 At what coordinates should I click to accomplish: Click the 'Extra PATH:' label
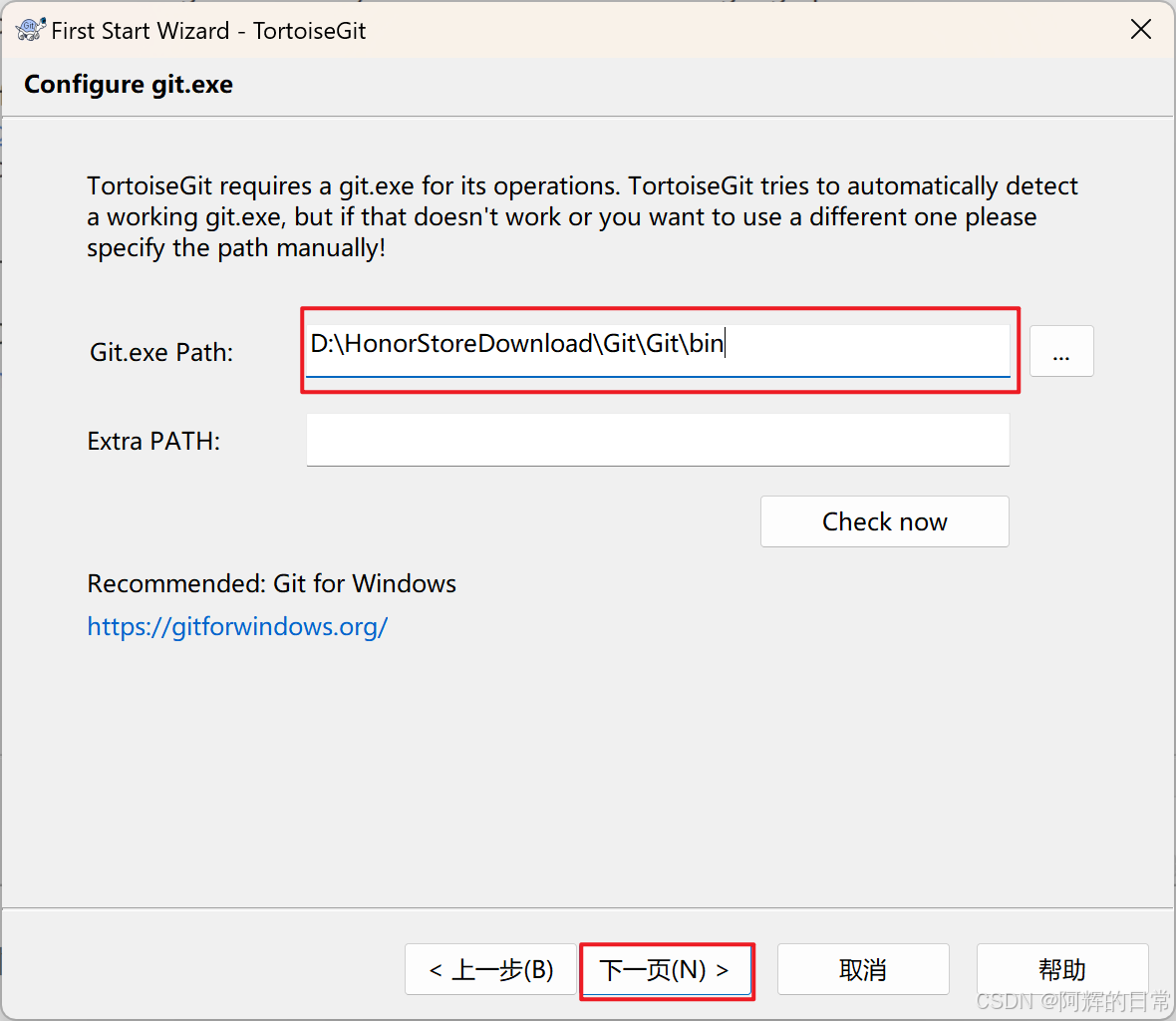pyautogui.click(x=153, y=441)
